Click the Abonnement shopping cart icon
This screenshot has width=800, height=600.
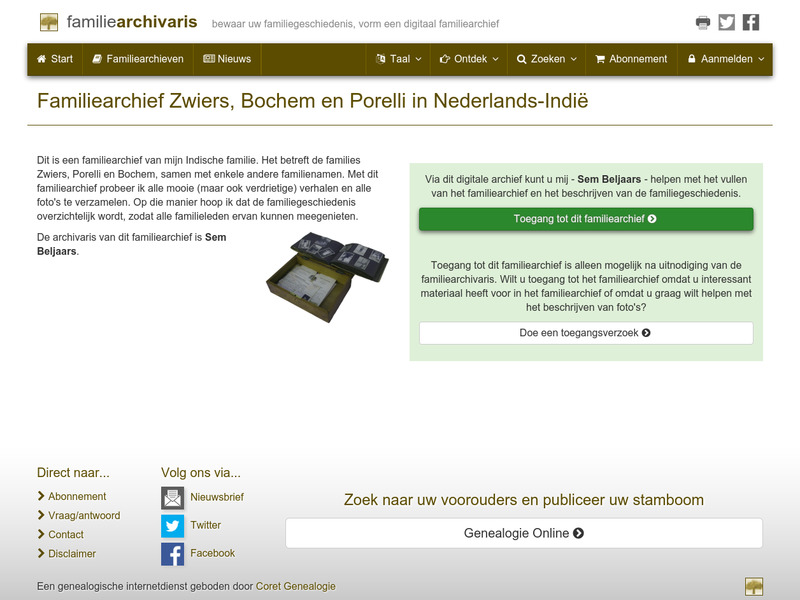599,59
